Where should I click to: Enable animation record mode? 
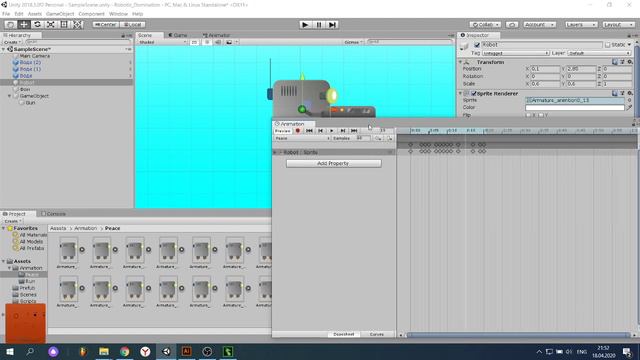pyautogui.click(x=298, y=131)
